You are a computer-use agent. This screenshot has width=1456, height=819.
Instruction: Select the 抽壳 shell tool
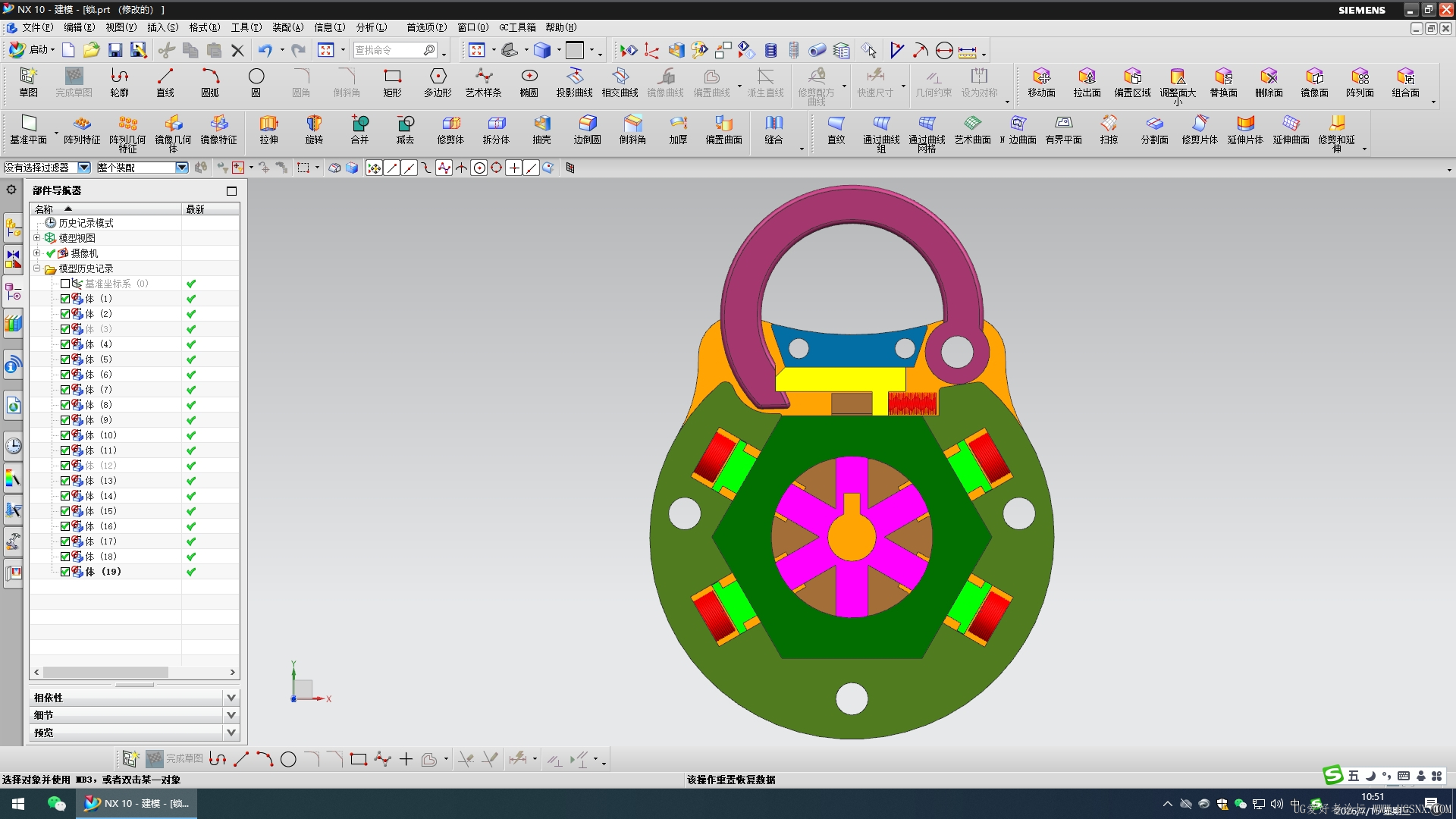click(541, 129)
